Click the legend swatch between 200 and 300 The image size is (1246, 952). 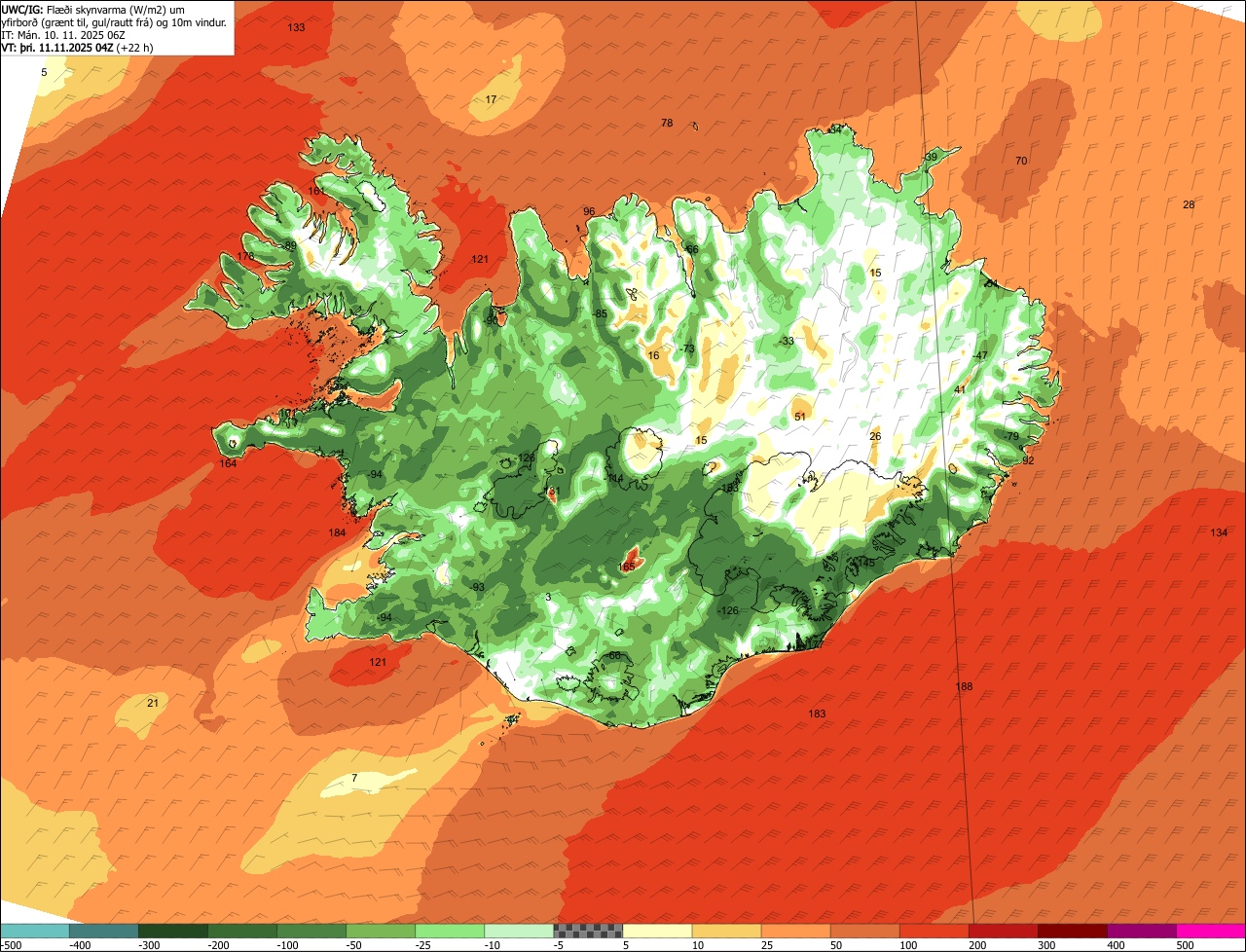tap(1003, 931)
